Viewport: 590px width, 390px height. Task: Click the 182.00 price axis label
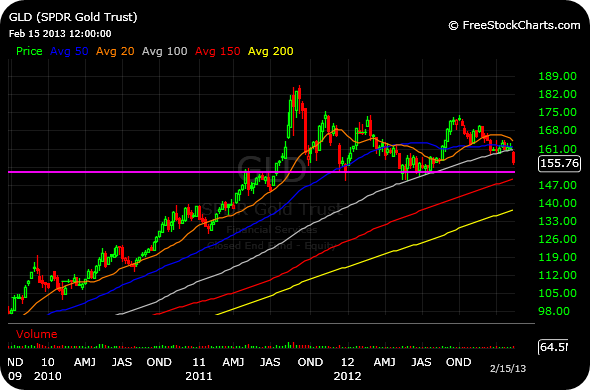[558, 94]
